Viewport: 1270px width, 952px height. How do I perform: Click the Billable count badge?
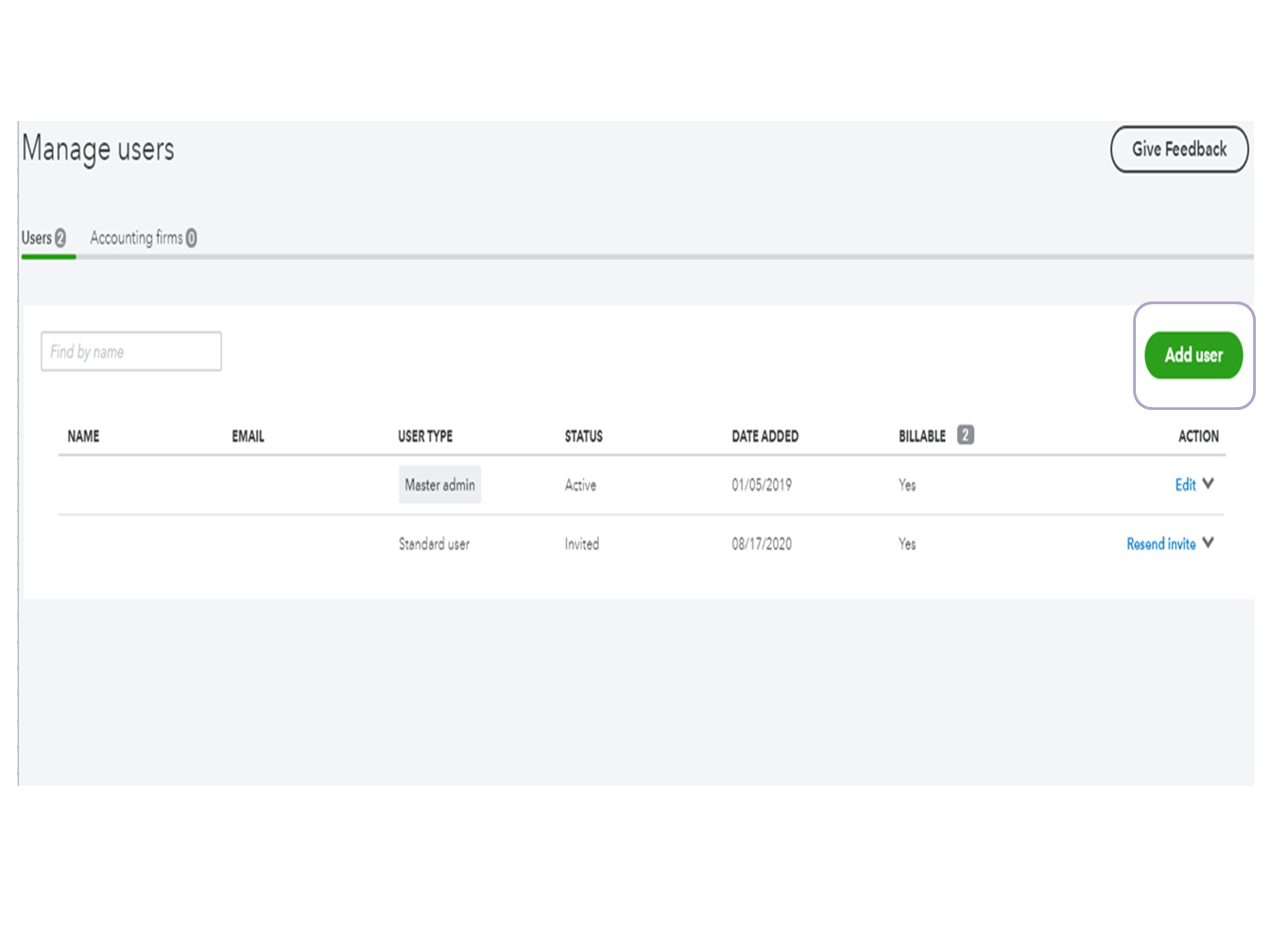click(968, 435)
